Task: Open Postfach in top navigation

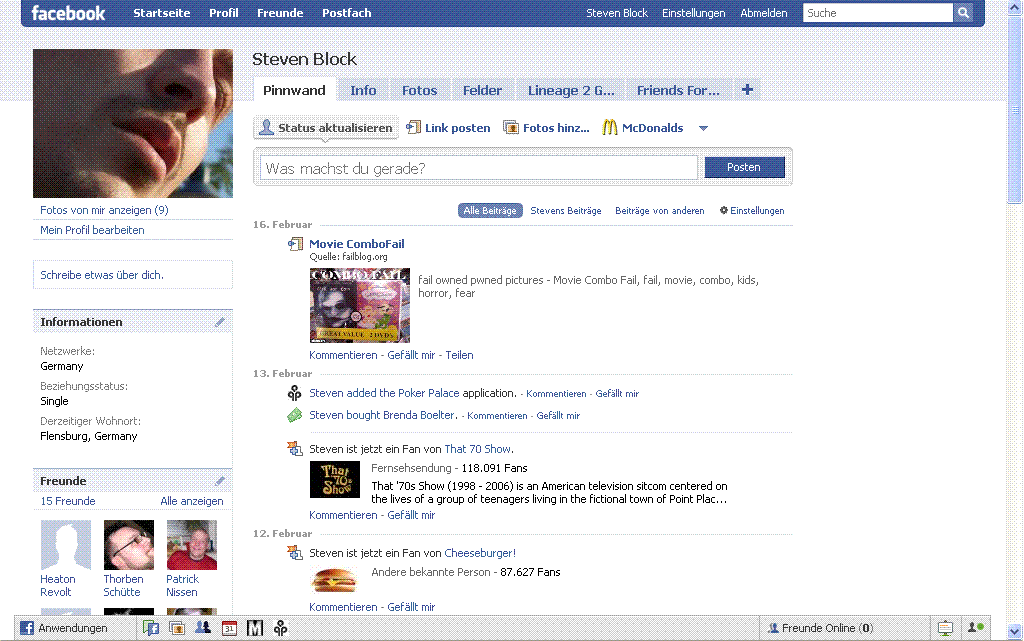Action: point(347,13)
